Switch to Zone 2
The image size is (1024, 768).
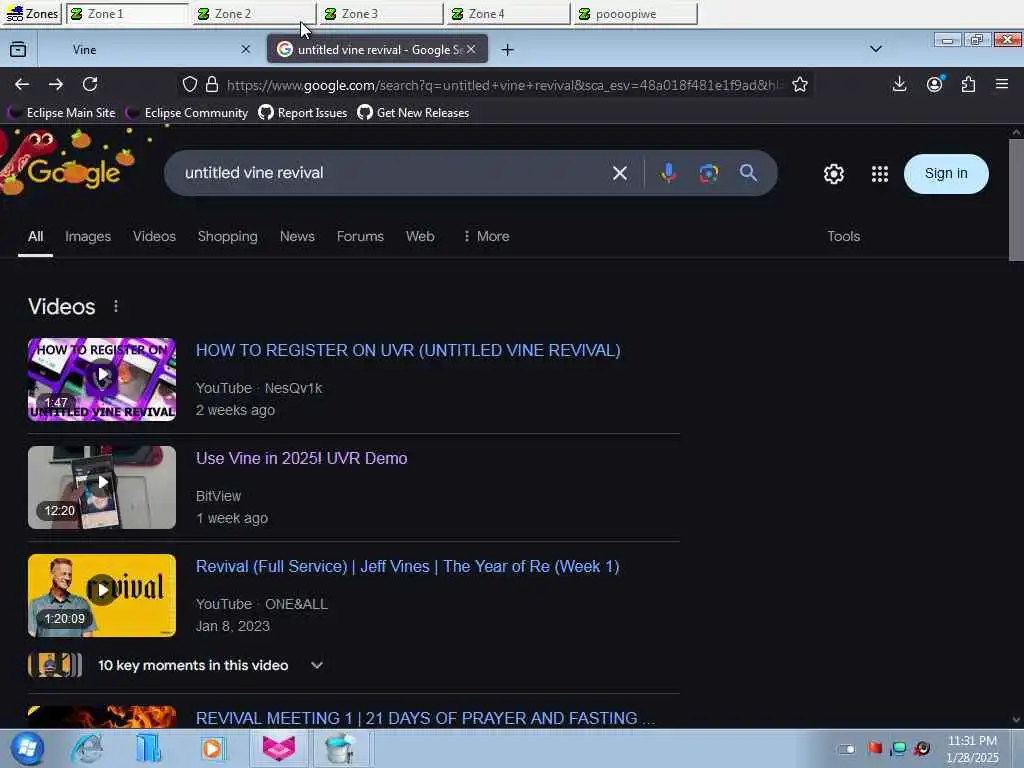pos(255,14)
